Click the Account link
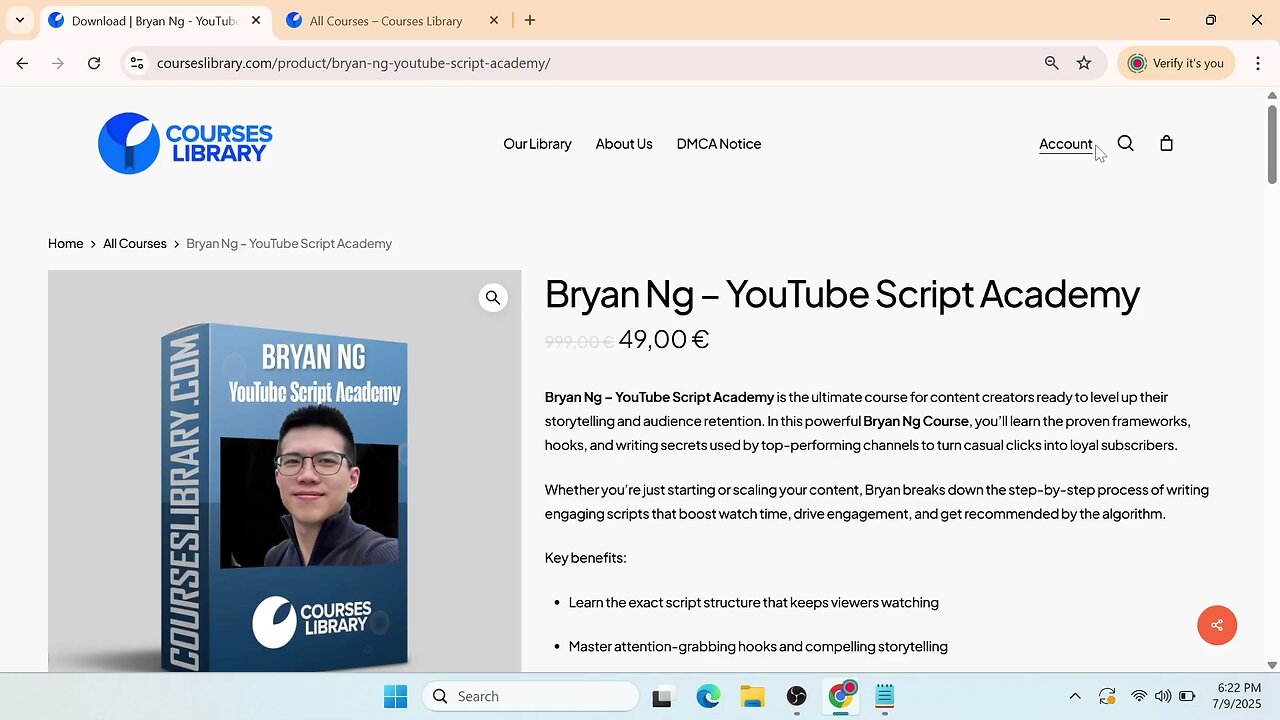 tap(1065, 144)
